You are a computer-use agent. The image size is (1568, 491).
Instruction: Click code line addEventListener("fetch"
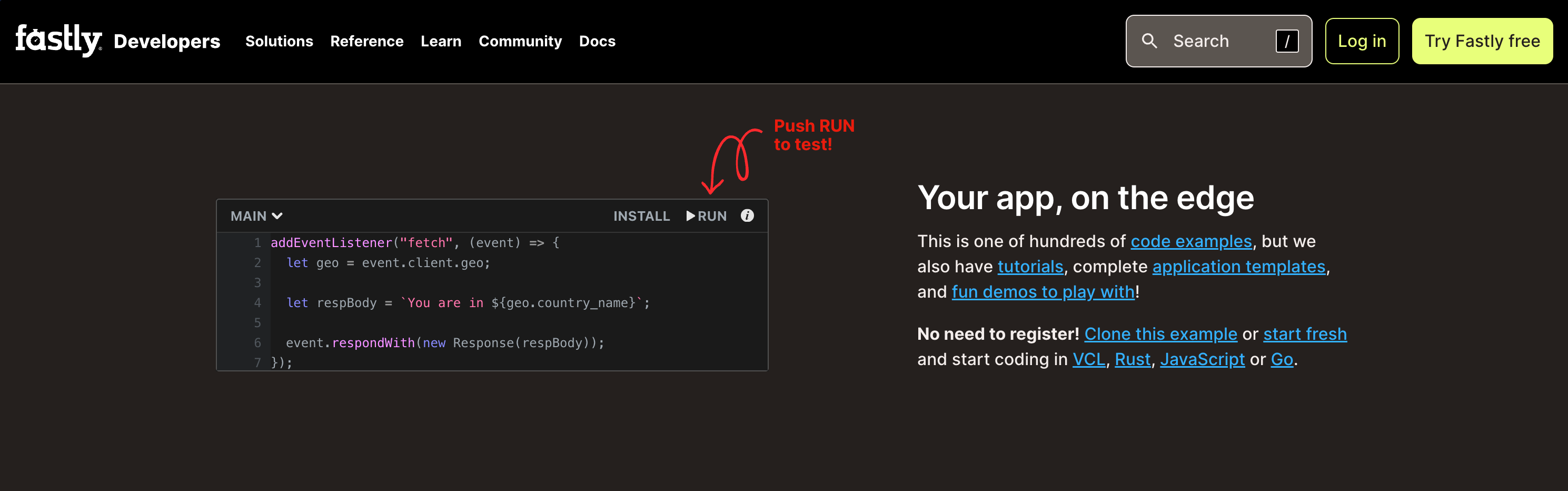click(x=415, y=242)
